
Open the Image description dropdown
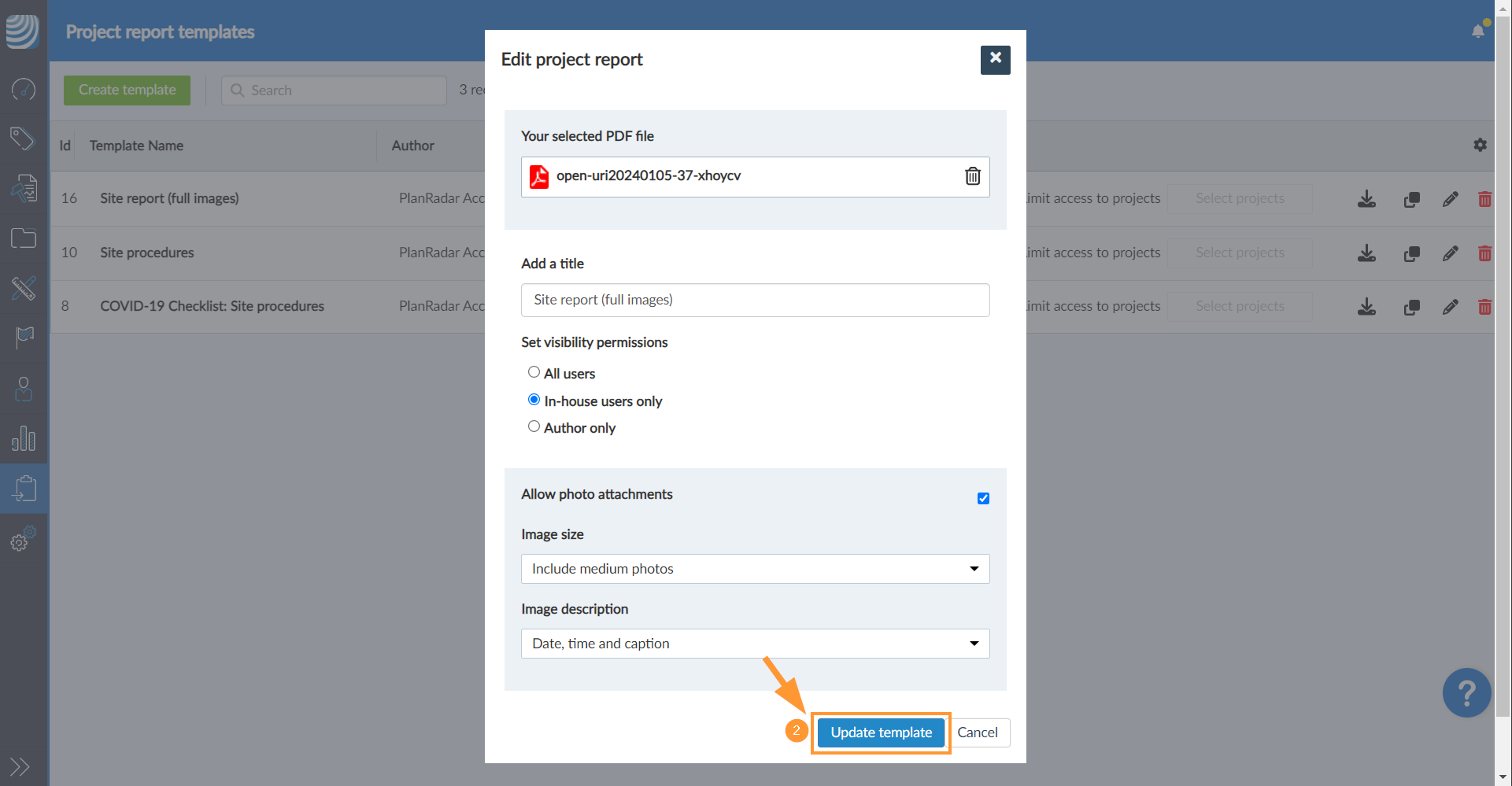[754, 644]
